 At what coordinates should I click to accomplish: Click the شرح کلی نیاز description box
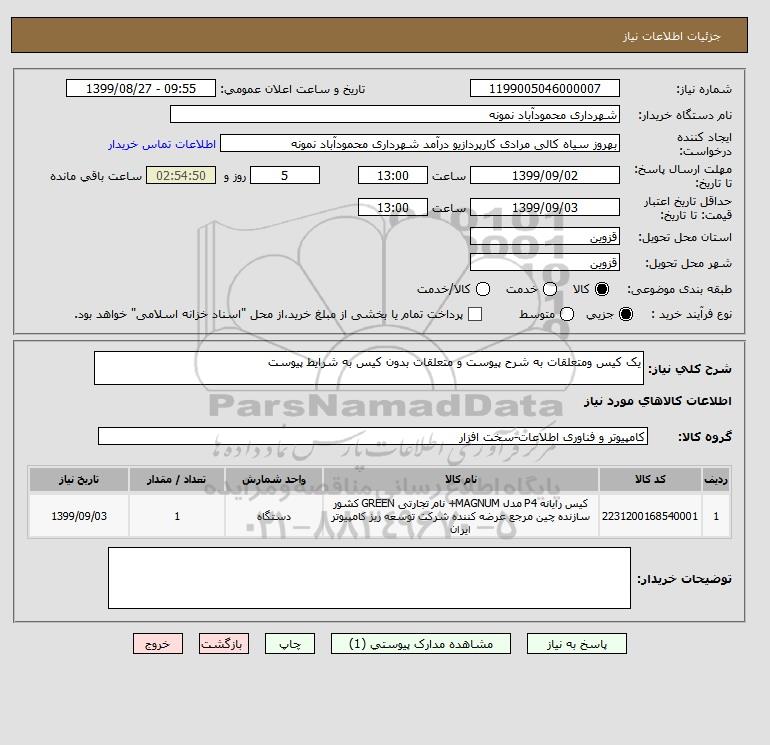[369, 368]
